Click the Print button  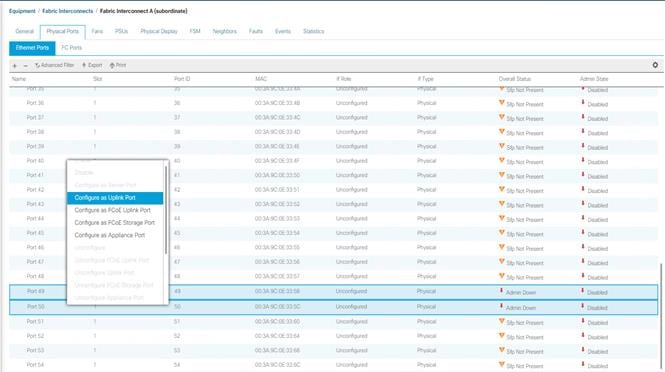[x=118, y=65]
